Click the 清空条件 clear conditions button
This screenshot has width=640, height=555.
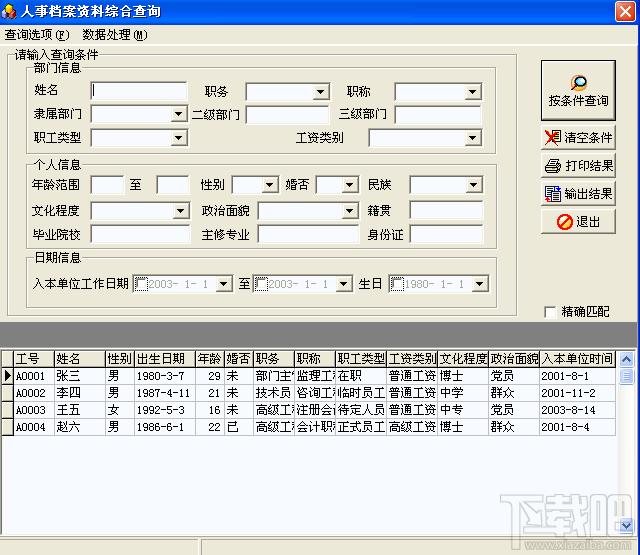(578, 138)
